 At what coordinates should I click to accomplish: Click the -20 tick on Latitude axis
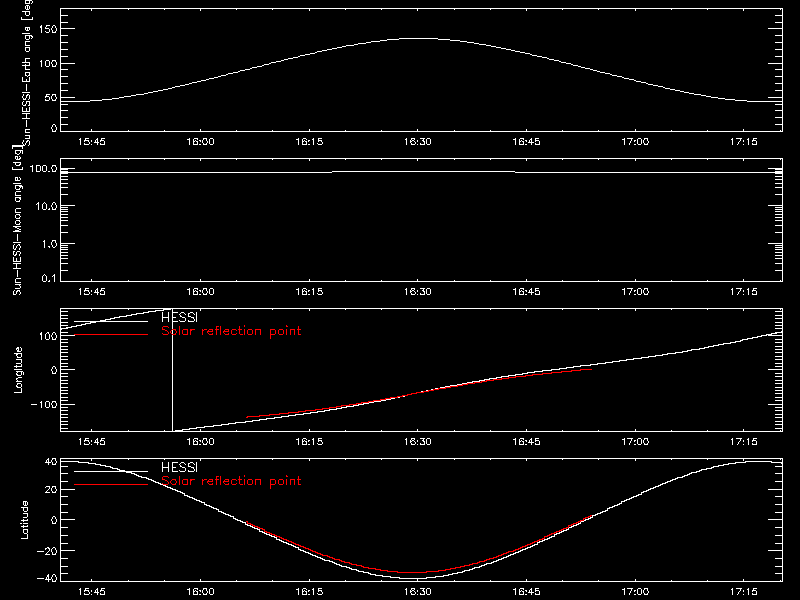pos(48,551)
